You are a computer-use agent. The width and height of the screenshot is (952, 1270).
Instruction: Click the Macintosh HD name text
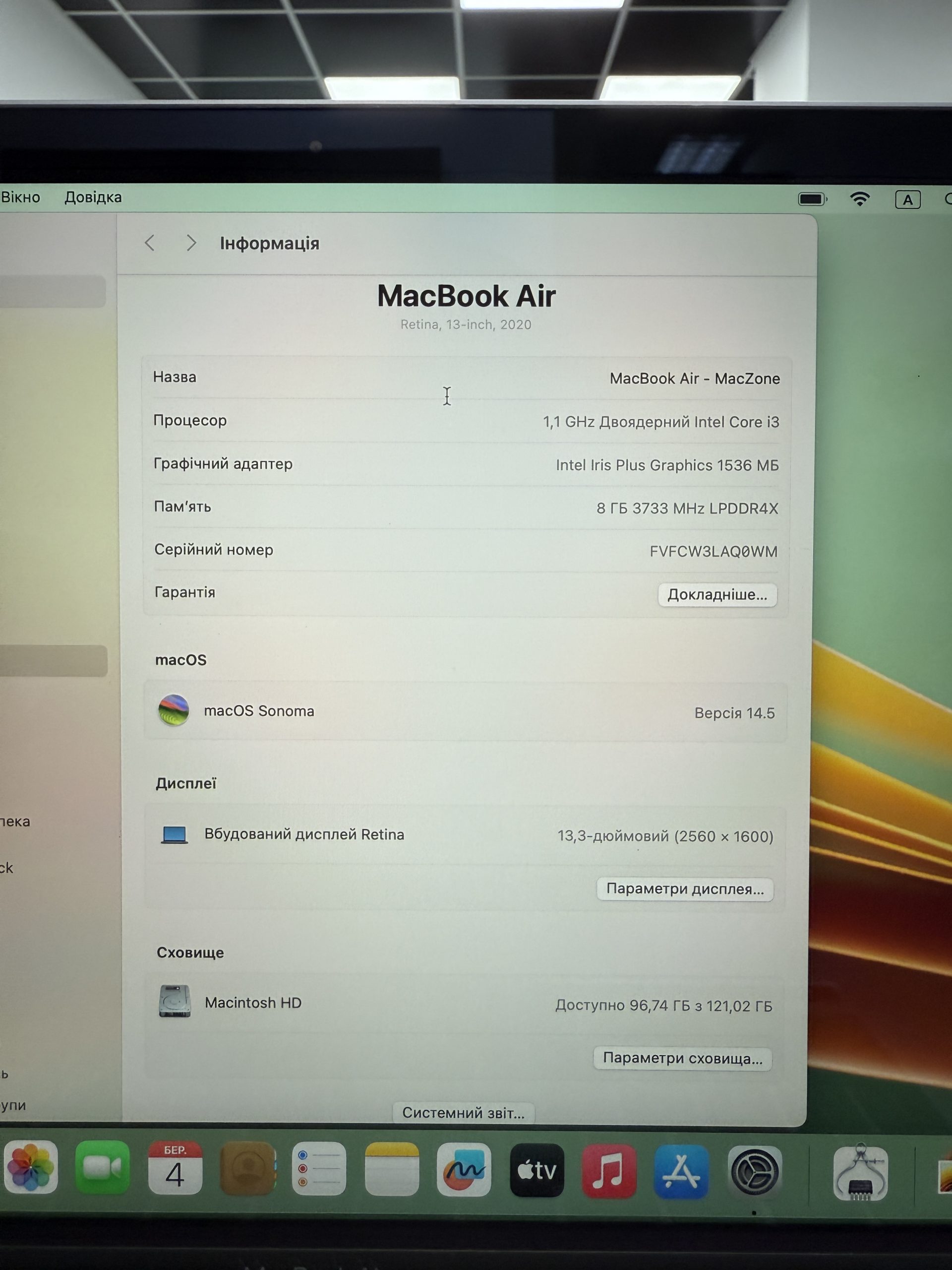pos(253,1003)
